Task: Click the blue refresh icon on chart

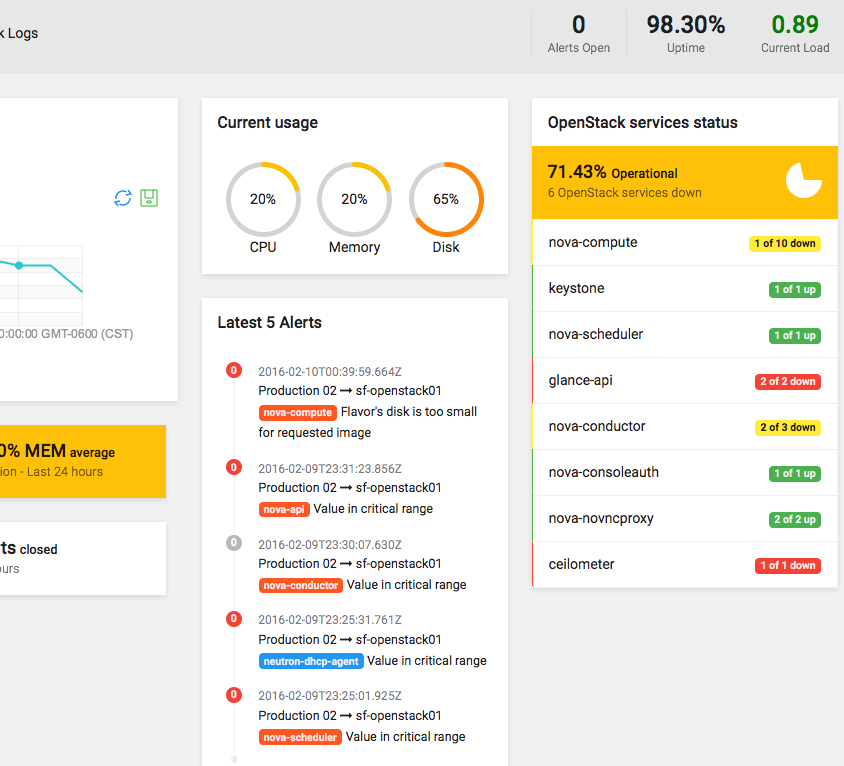Action: [123, 198]
